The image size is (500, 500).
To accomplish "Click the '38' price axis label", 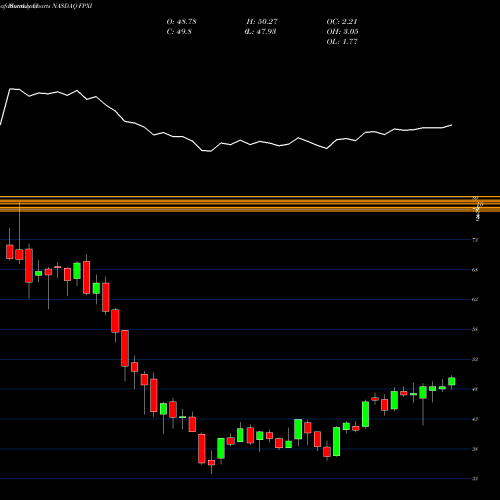I will (x=475, y=449).
